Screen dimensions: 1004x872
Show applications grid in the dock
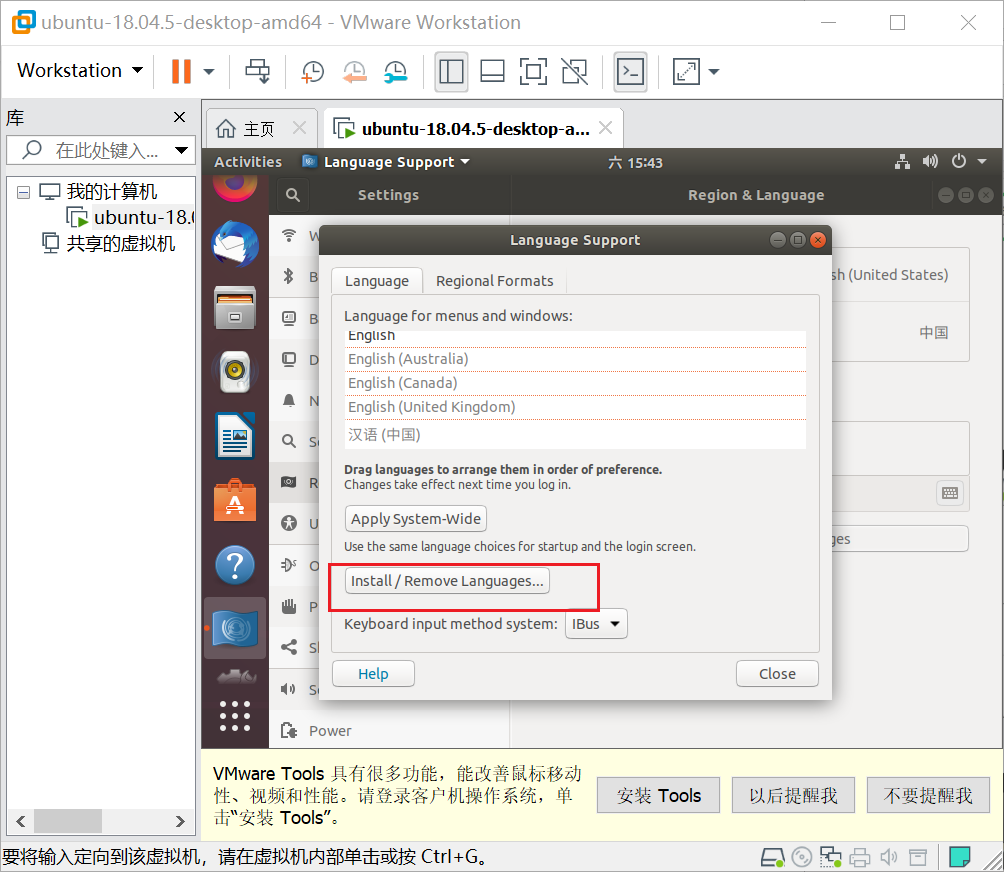point(235,715)
